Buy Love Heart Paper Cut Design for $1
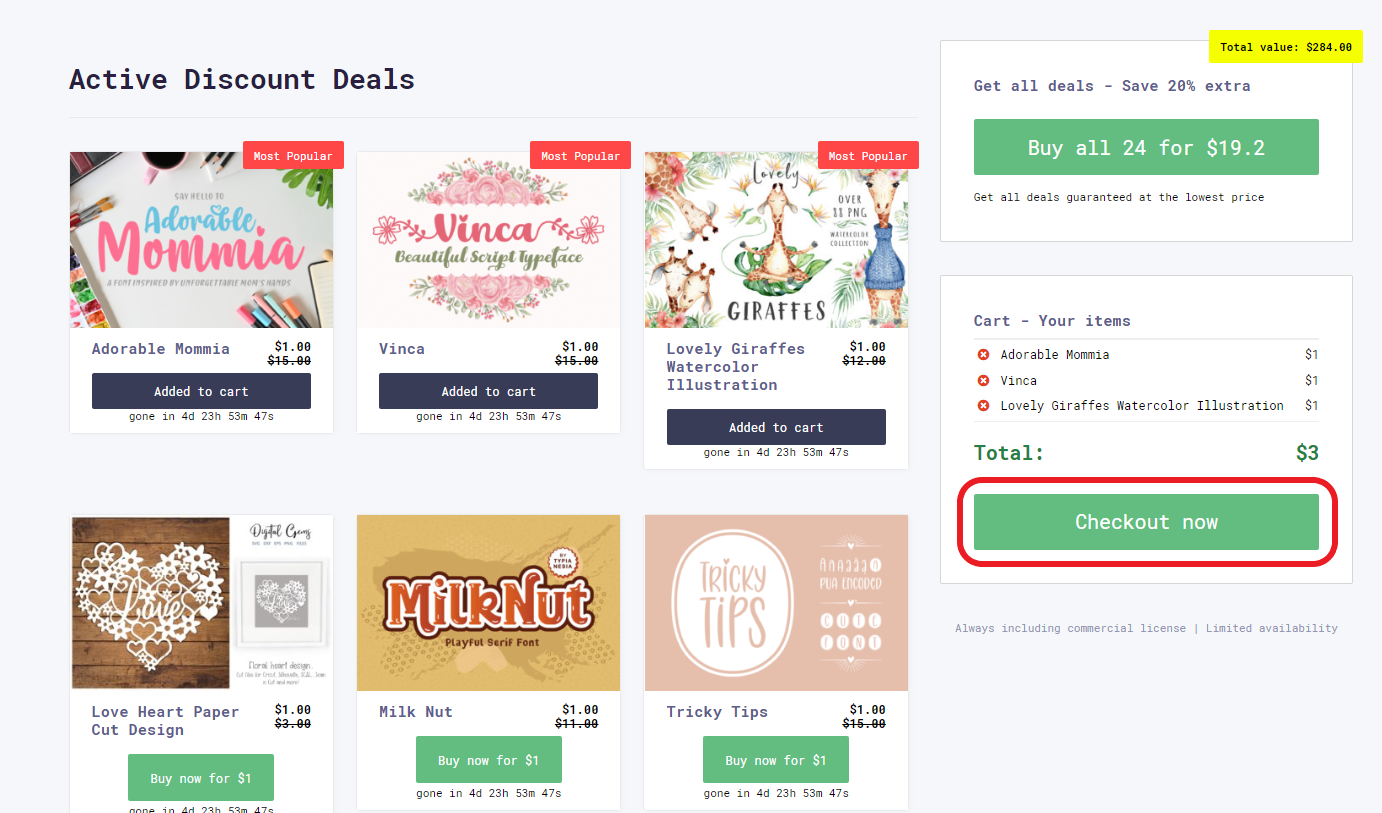 [201, 778]
